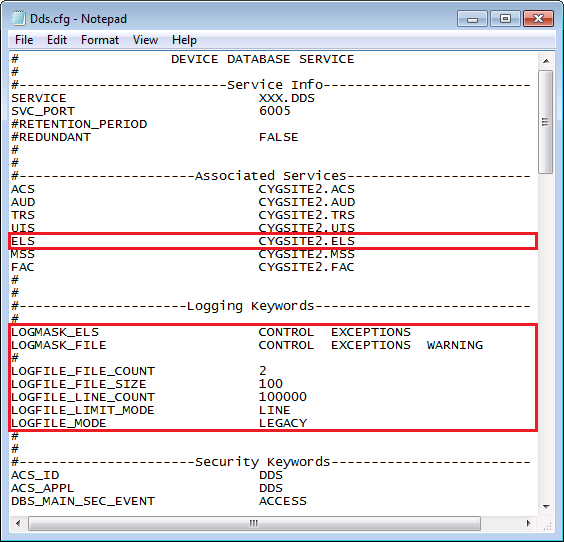Click the 100 file size value

tap(270, 384)
